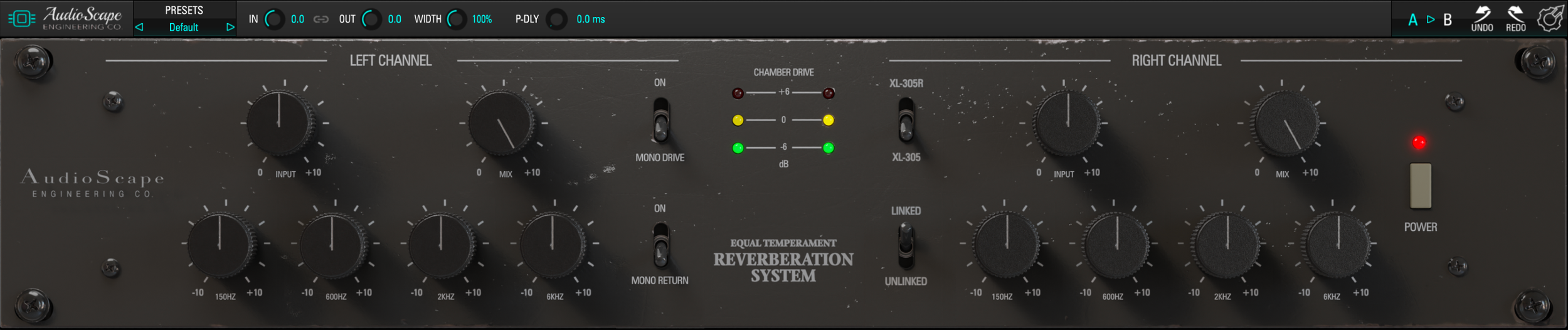Click the CHAMBER DRIVE label

click(x=783, y=72)
